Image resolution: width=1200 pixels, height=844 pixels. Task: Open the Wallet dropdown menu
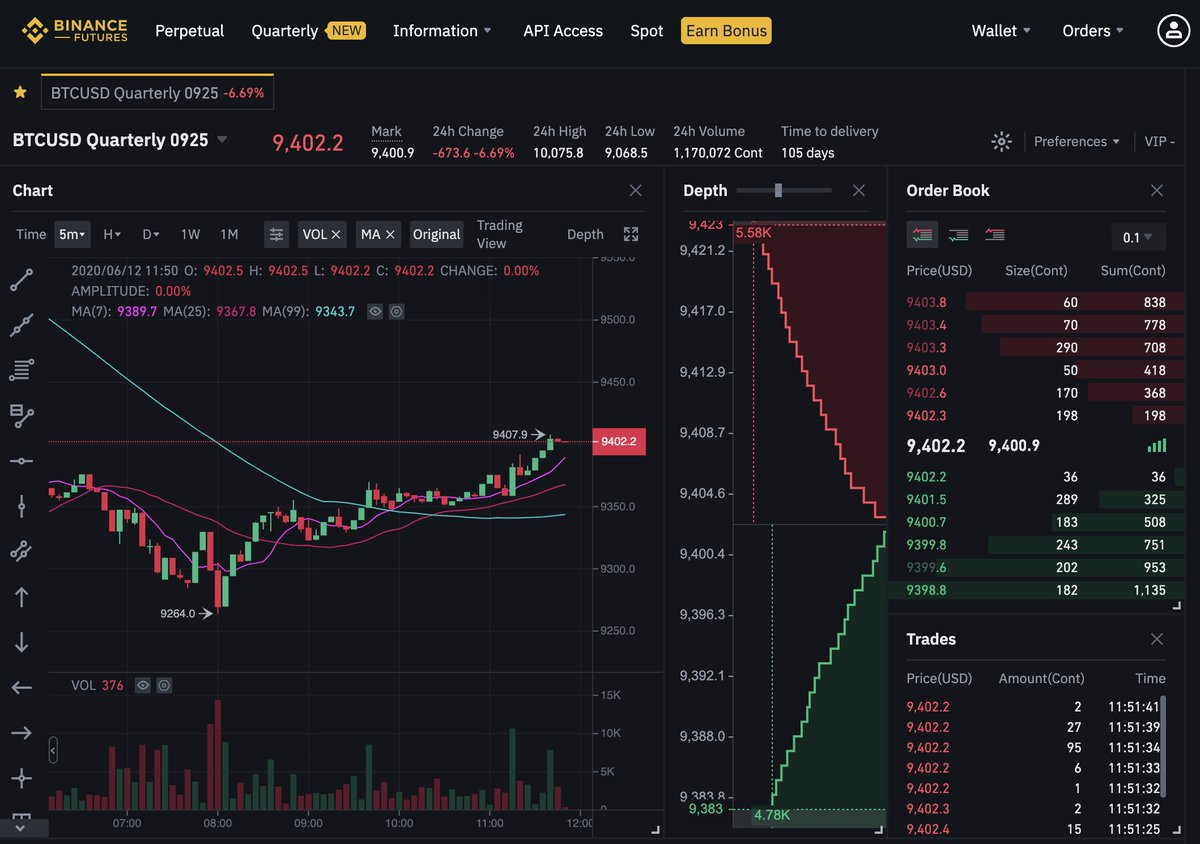click(1000, 31)
